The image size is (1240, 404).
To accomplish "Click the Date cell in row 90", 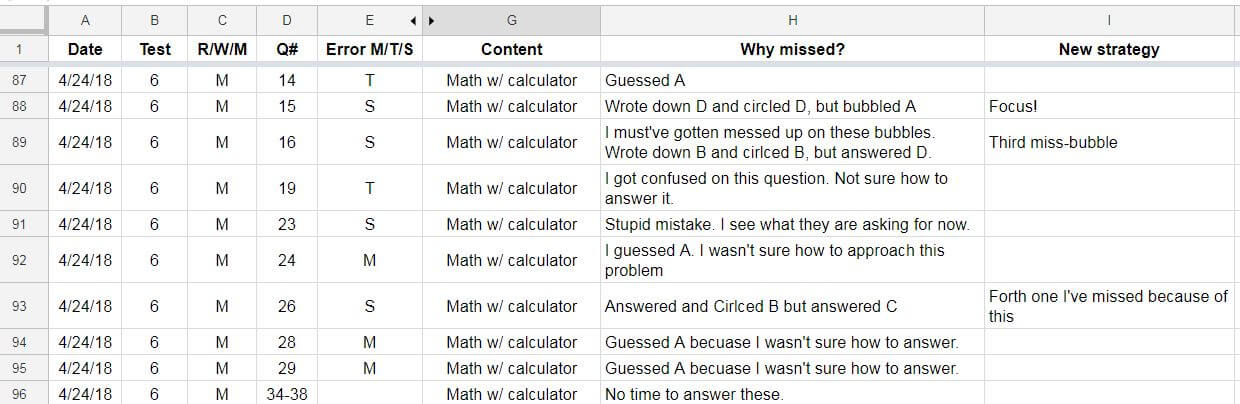I will (85, 188).
